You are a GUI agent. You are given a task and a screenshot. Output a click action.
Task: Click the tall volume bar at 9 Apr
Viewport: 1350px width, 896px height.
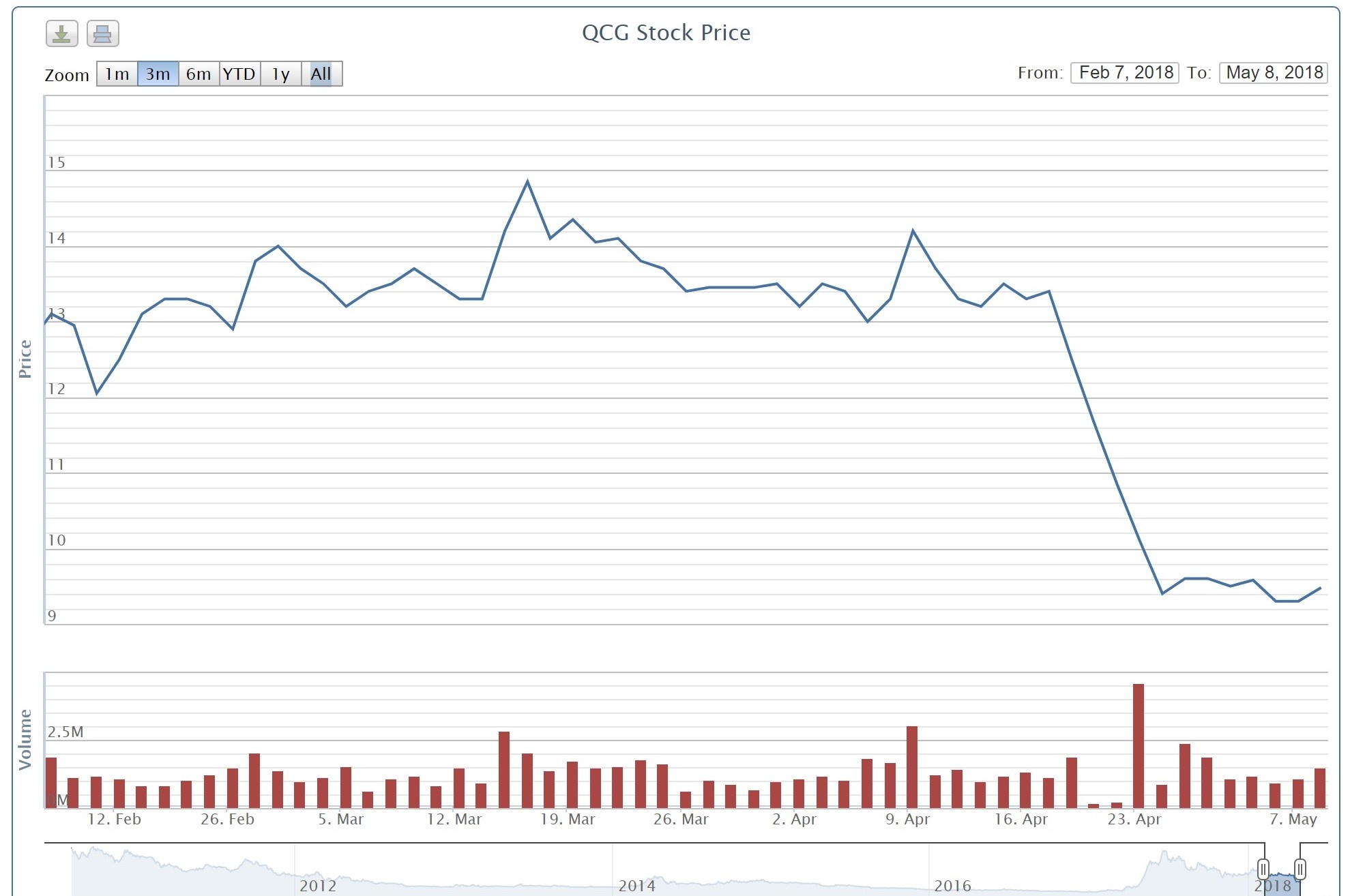(x=912, y=766)
